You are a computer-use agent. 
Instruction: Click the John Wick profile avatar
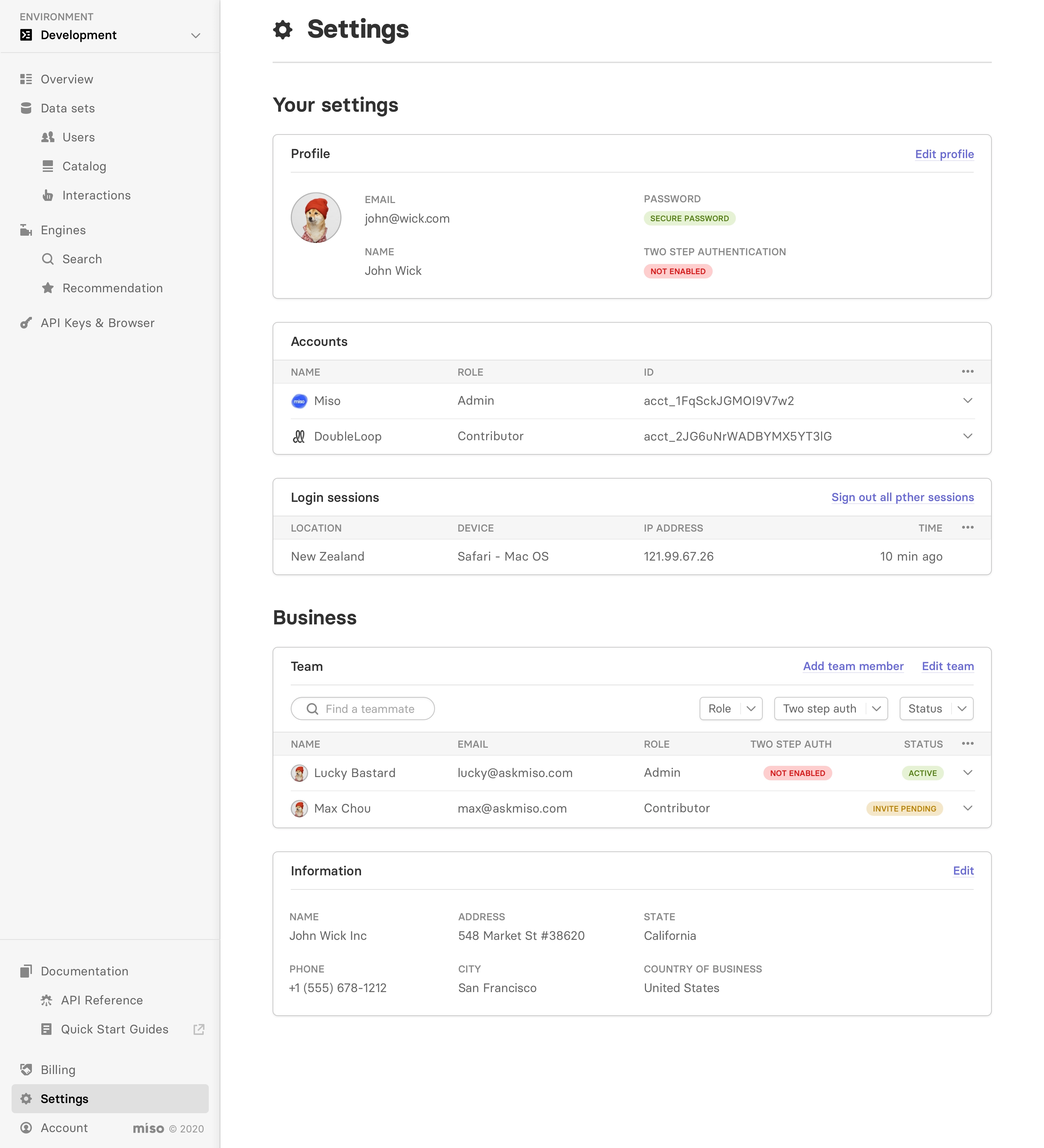(316, 218)
